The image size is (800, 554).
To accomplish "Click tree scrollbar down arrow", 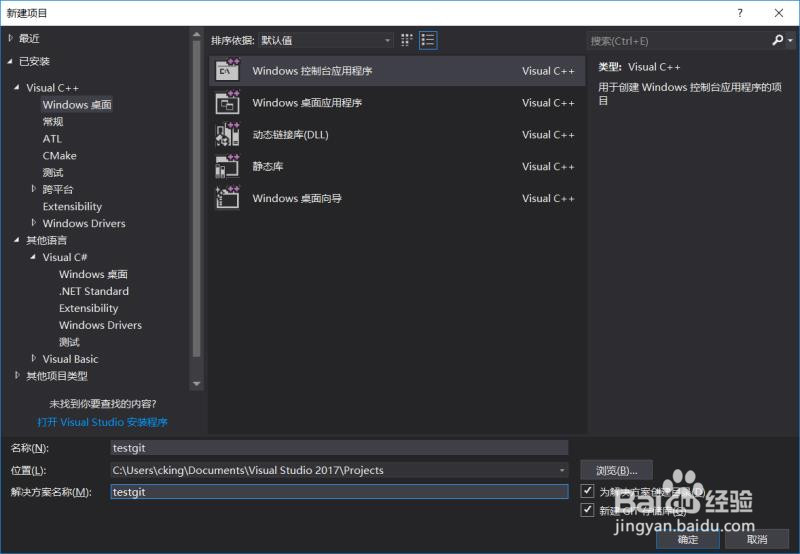I will tap(196, 383).
